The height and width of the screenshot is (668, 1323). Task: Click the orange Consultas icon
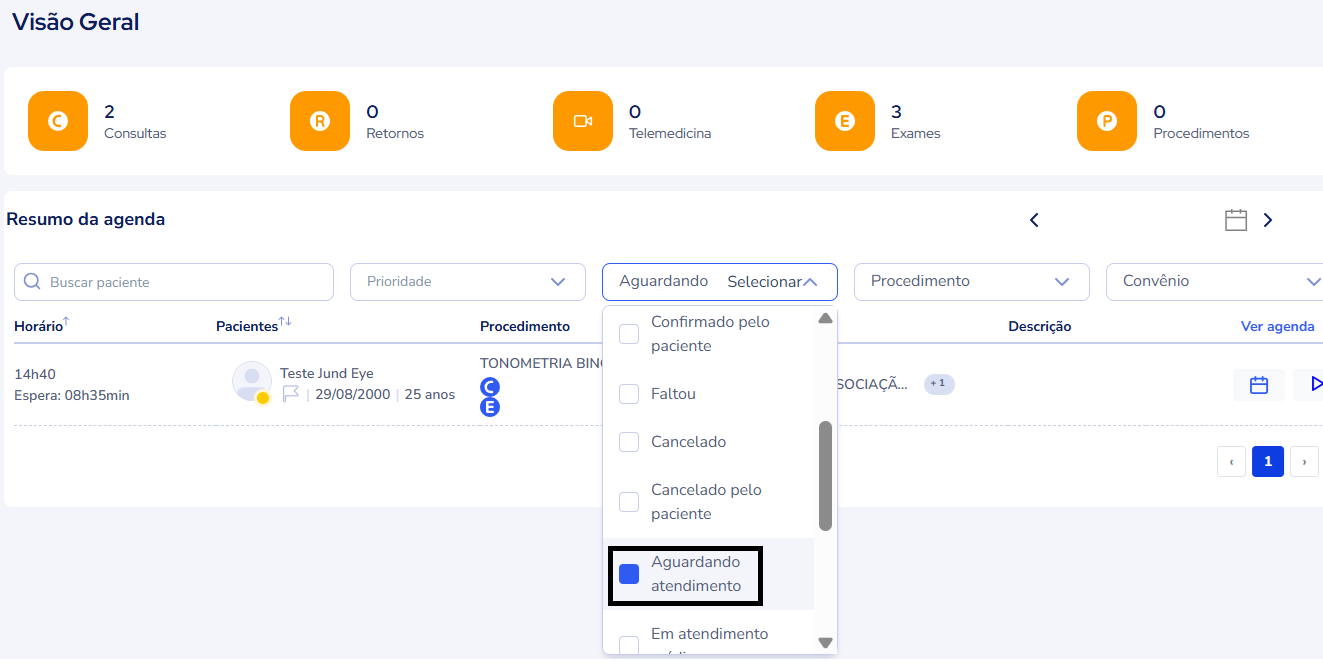58,121
